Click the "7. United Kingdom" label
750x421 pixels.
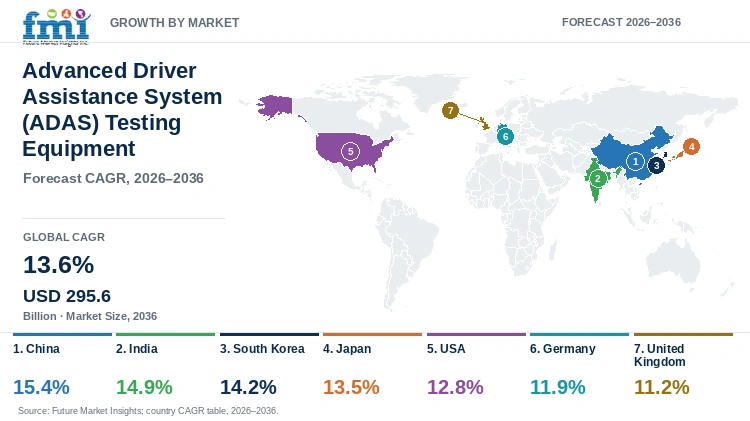(660, 355)
